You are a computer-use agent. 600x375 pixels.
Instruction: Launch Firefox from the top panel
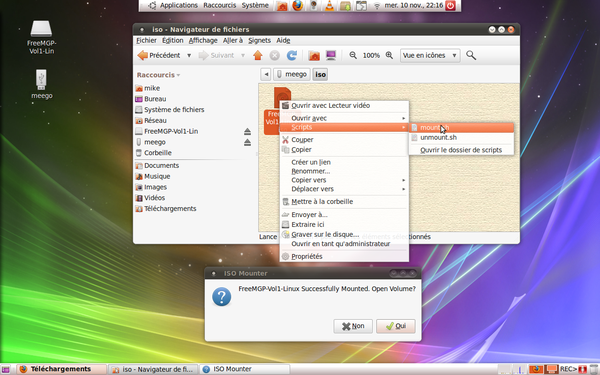(298, 5)
